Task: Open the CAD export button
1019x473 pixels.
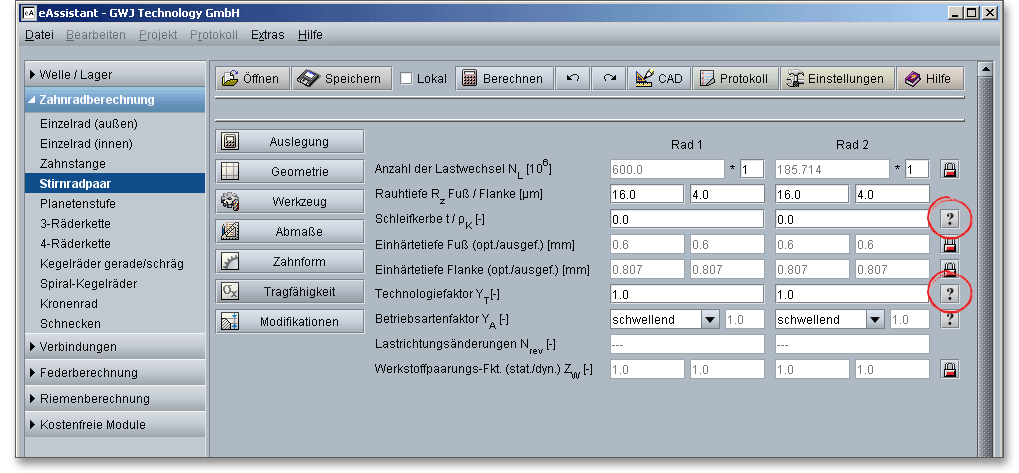Action: pos(659,79)
